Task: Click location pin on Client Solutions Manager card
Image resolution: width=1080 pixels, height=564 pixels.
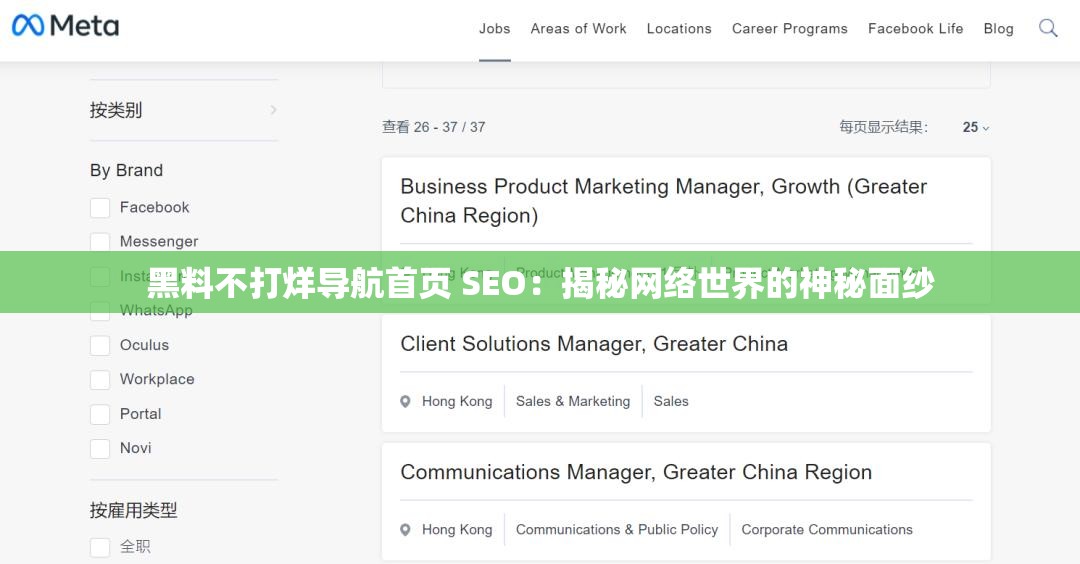Action: pos(405,401)
